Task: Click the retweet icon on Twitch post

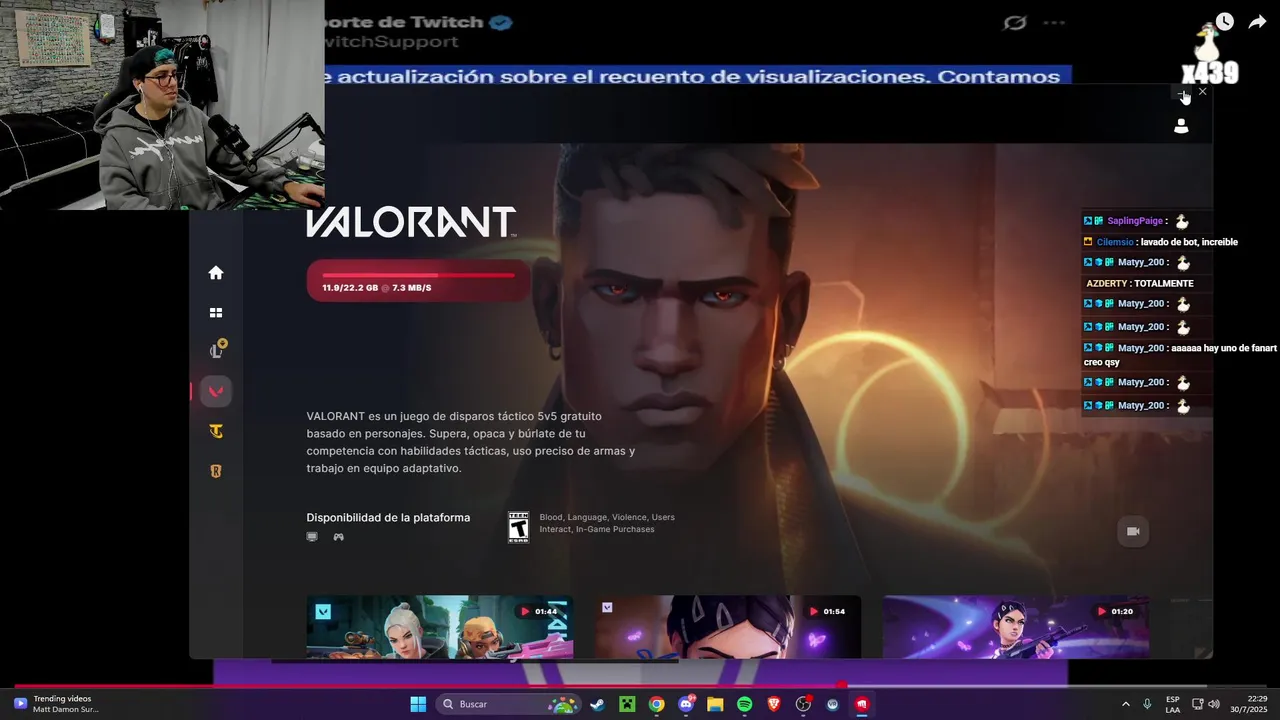Action: click(x=1015, y=22)
